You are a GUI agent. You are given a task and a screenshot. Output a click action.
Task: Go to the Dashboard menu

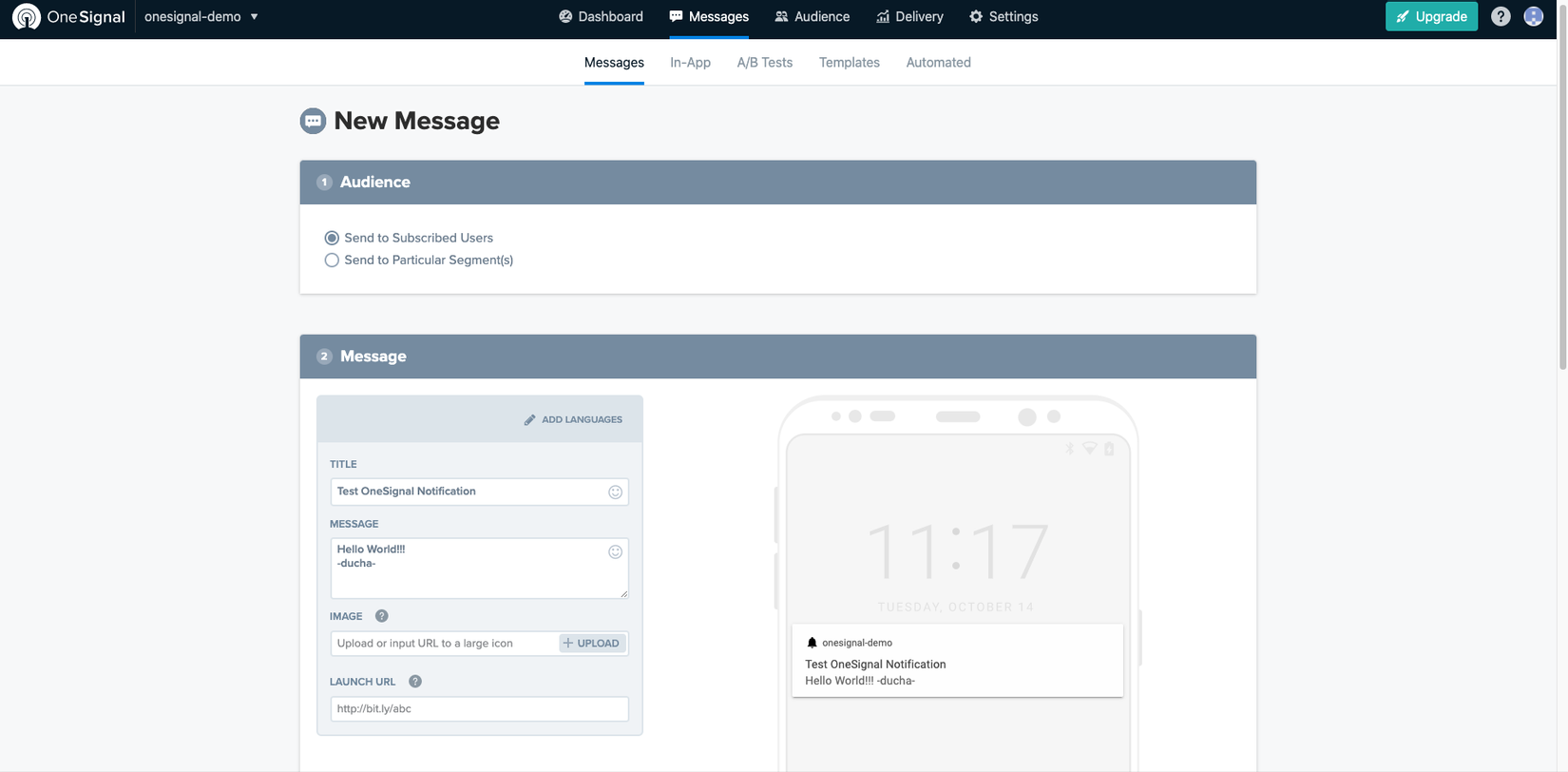[x=601, y=16]
